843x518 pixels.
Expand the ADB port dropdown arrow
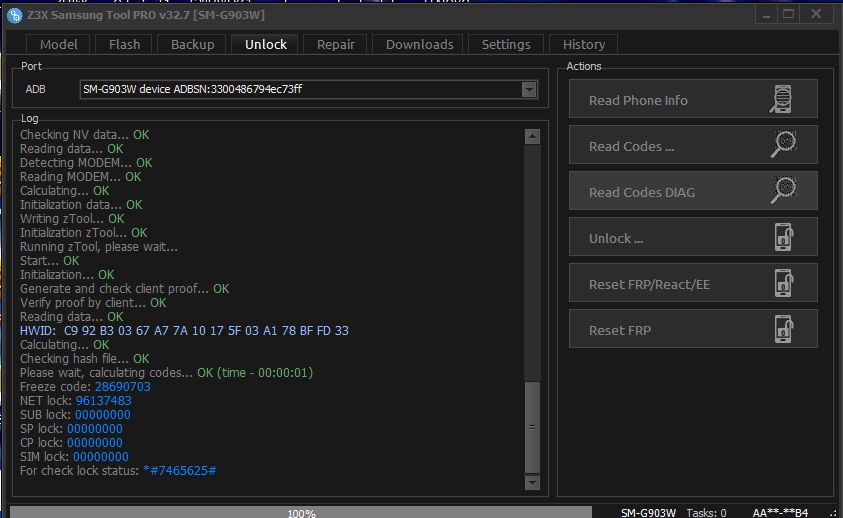529,90
